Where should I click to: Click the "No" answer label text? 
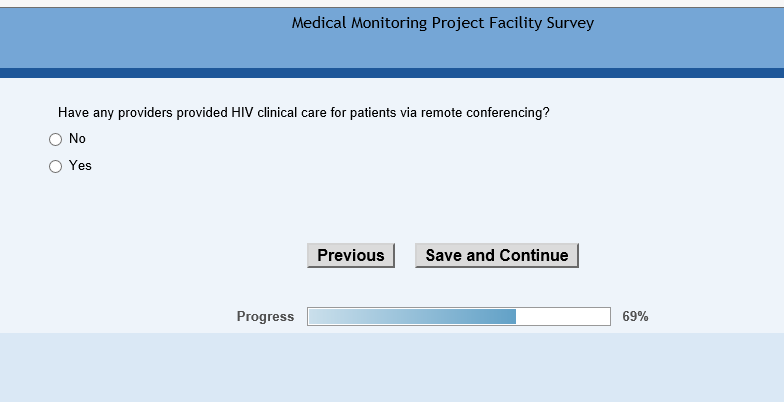(77, 139)
